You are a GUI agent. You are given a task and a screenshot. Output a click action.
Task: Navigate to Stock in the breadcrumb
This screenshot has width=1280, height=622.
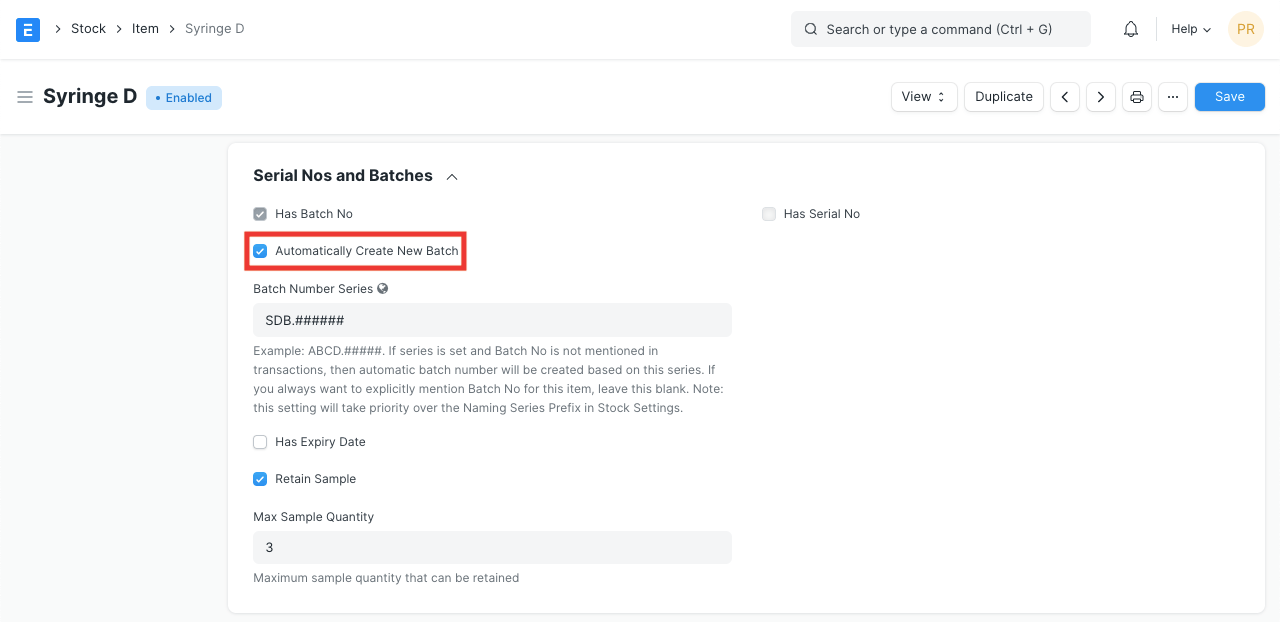[88, 29]
